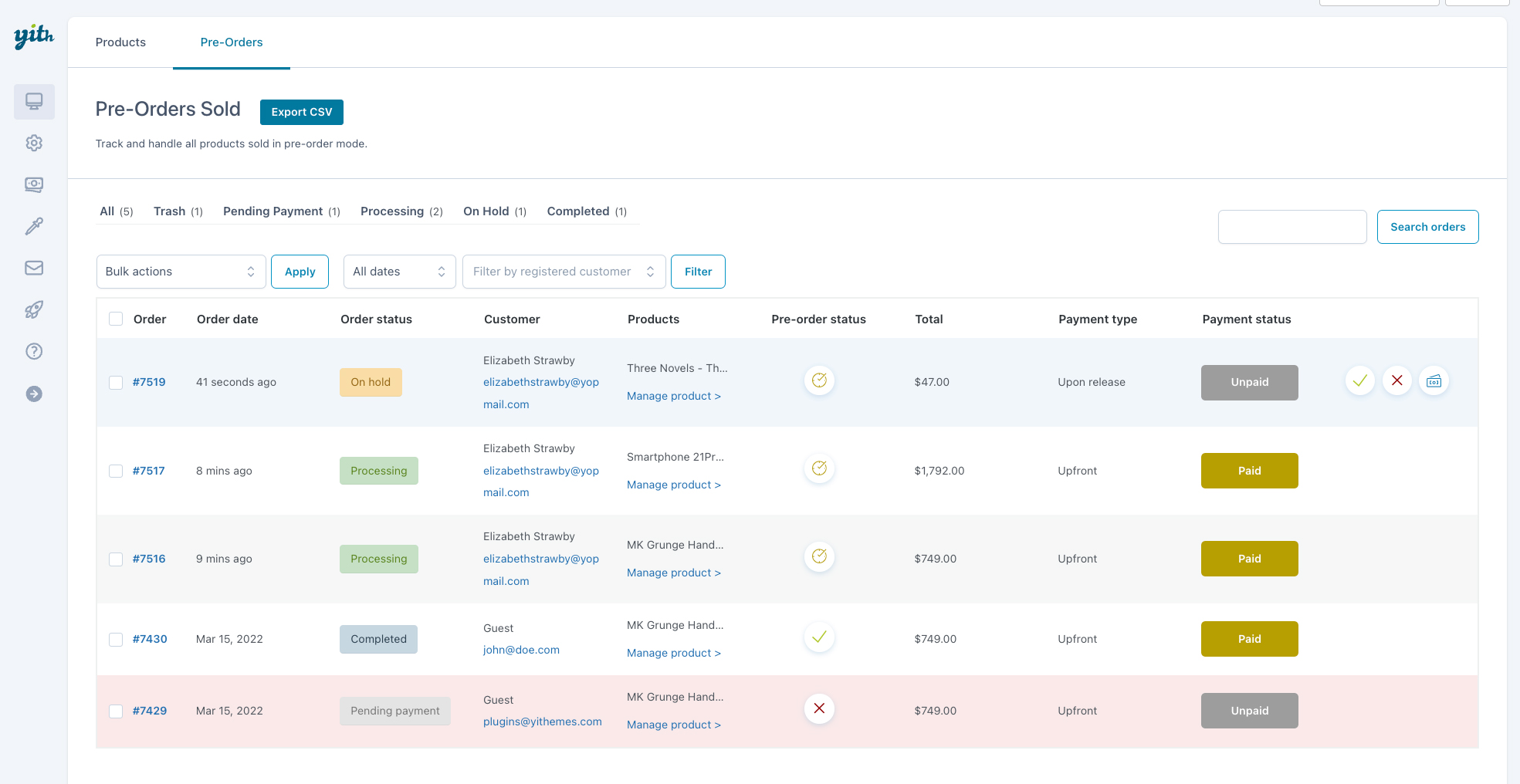Open Filter by registered customer dropdown
The width and height of the screenshot is (1520, 784).
(564, 272)
